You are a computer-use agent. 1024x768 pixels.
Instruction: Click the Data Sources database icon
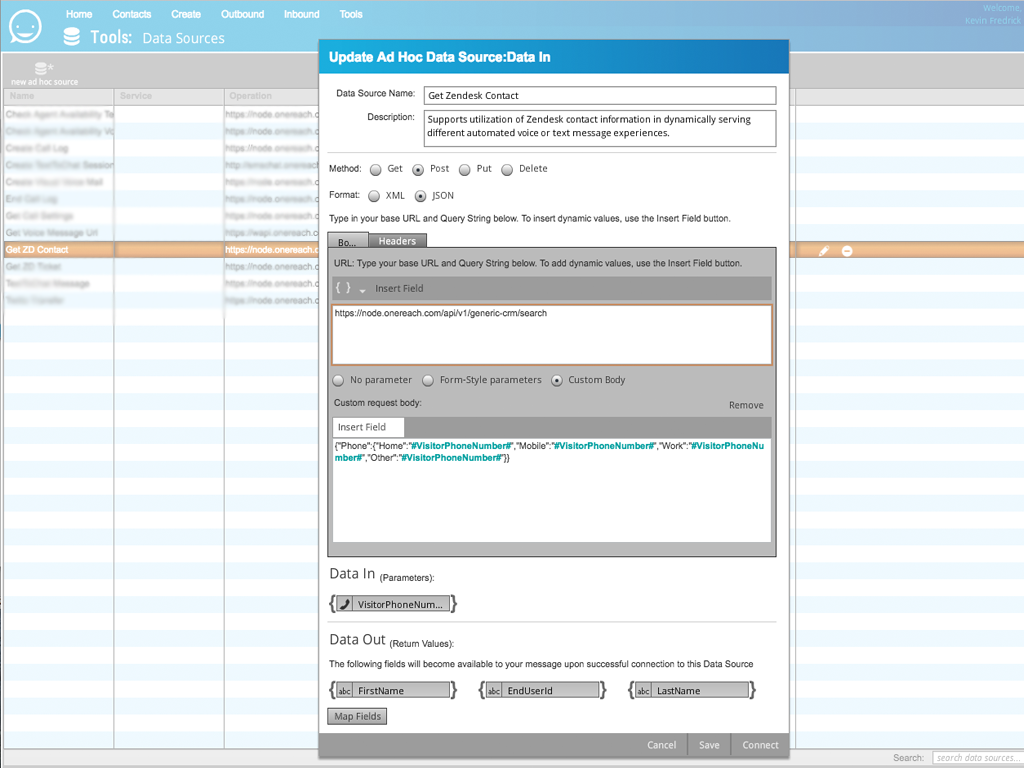71,37
